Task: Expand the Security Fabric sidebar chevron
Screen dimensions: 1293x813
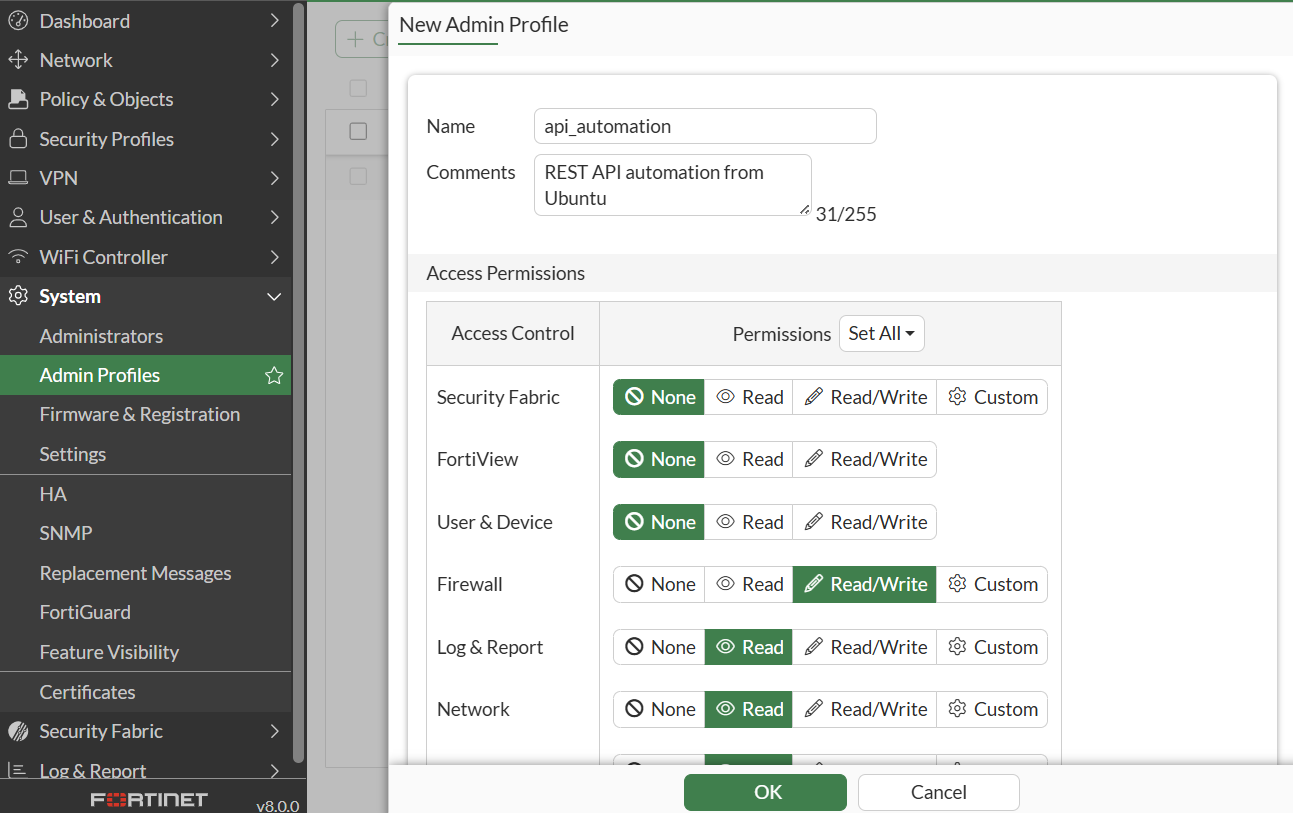Action: pos(274,731)
